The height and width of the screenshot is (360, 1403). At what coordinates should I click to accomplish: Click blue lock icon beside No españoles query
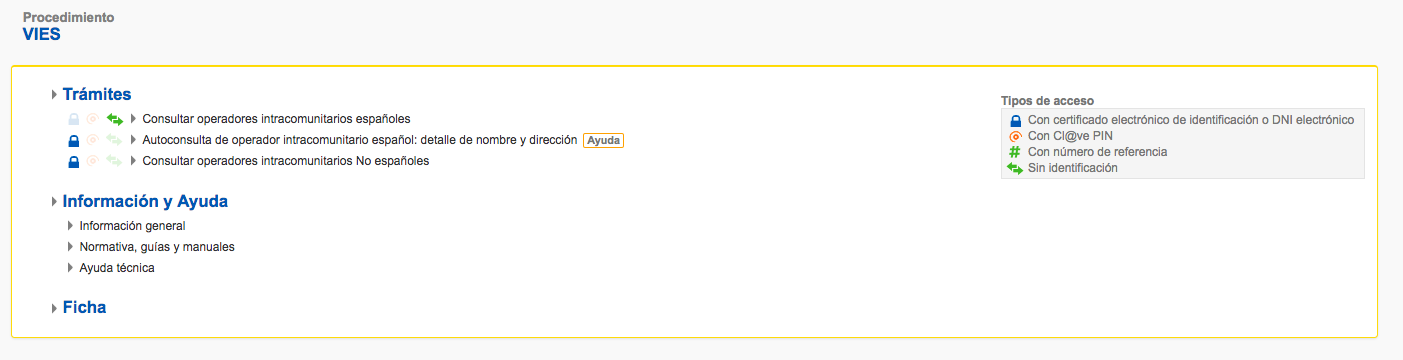73,161
